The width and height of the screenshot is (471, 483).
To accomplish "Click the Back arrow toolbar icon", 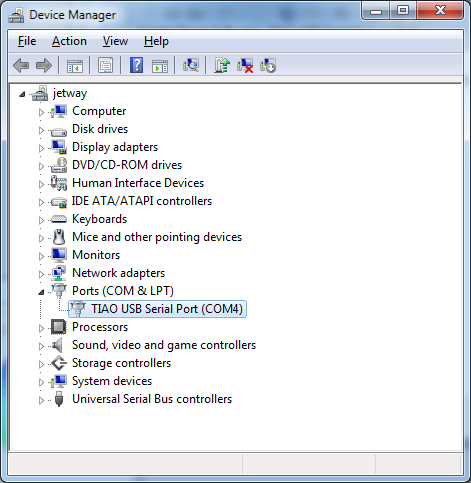I will [x=21, y=65].
